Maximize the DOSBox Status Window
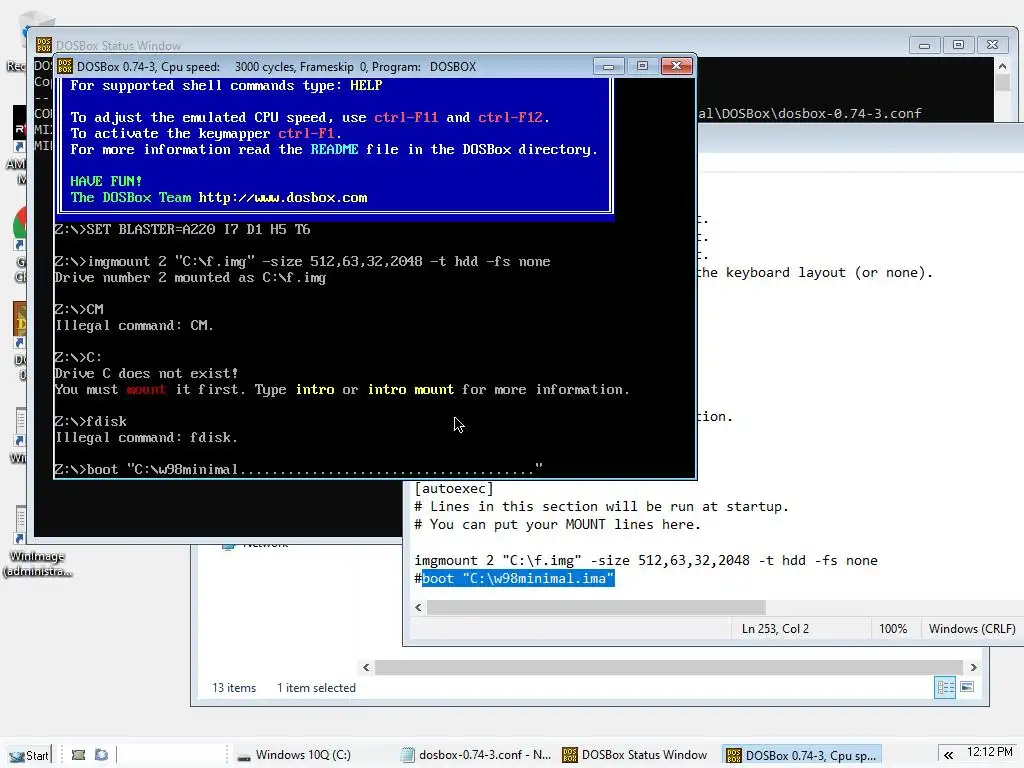The width and height of the screenshot is (1024, 768). (x=958, y=45)
